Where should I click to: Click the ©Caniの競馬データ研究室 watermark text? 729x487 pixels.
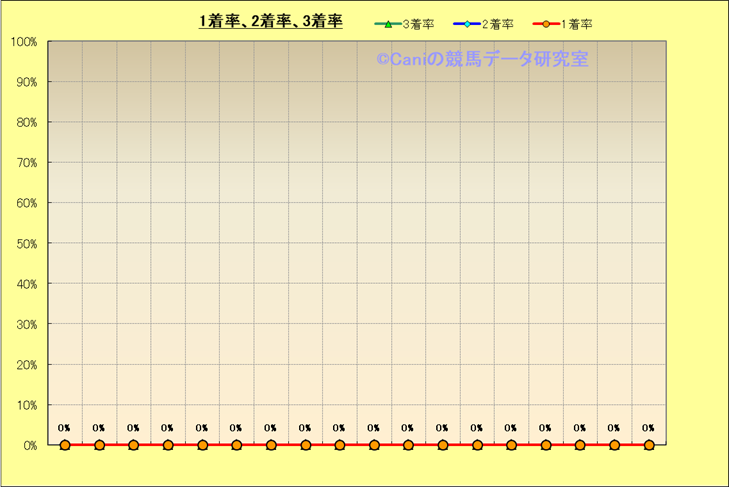click(x=482, y=59)
